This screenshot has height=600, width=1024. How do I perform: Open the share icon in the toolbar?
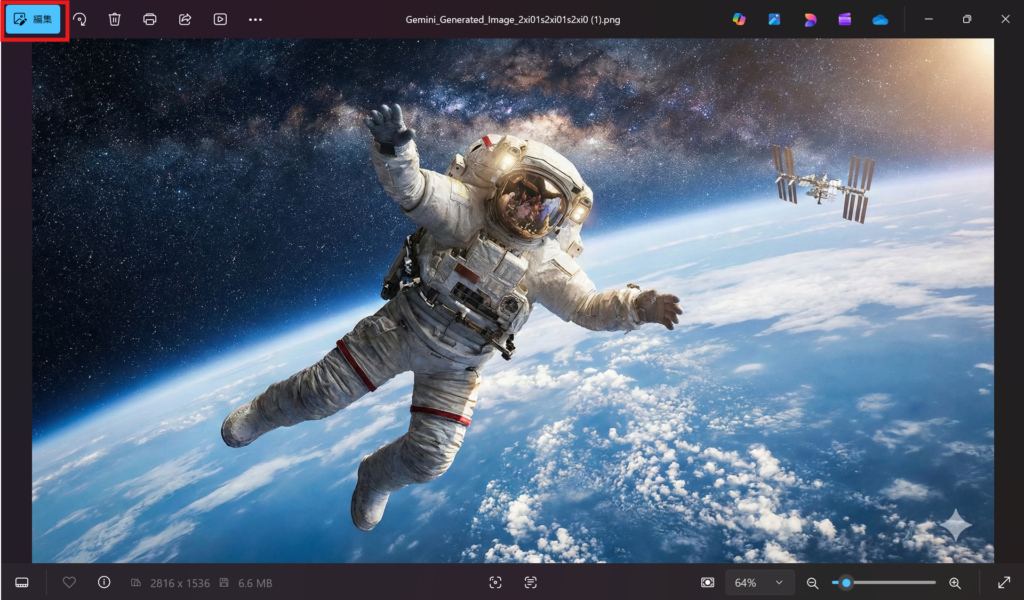tap(185, 19)
